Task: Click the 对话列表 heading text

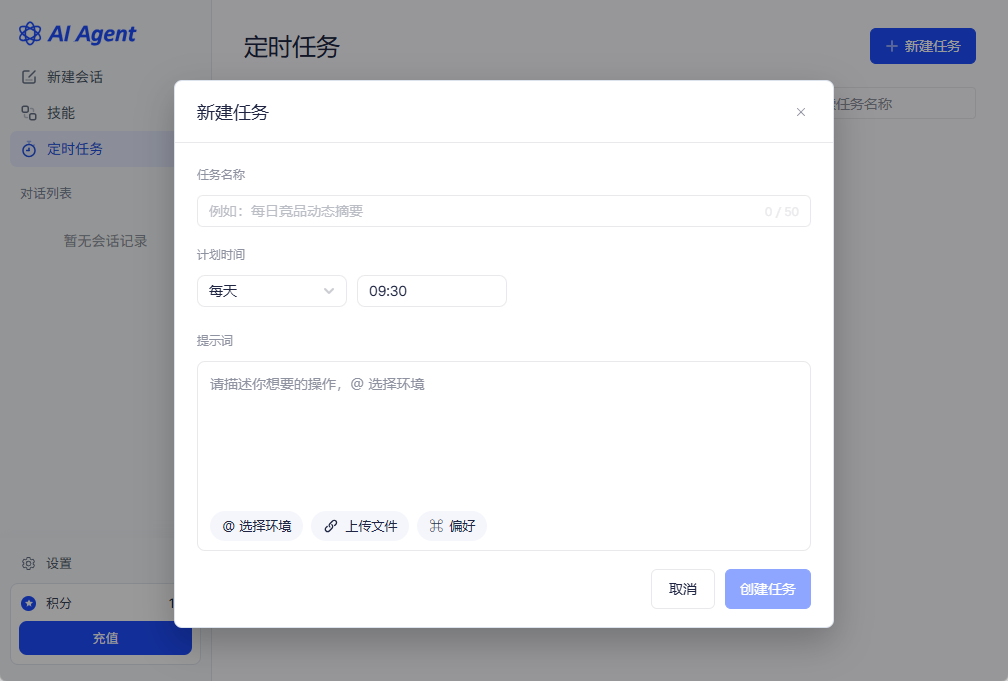Action: coord(46,194)
